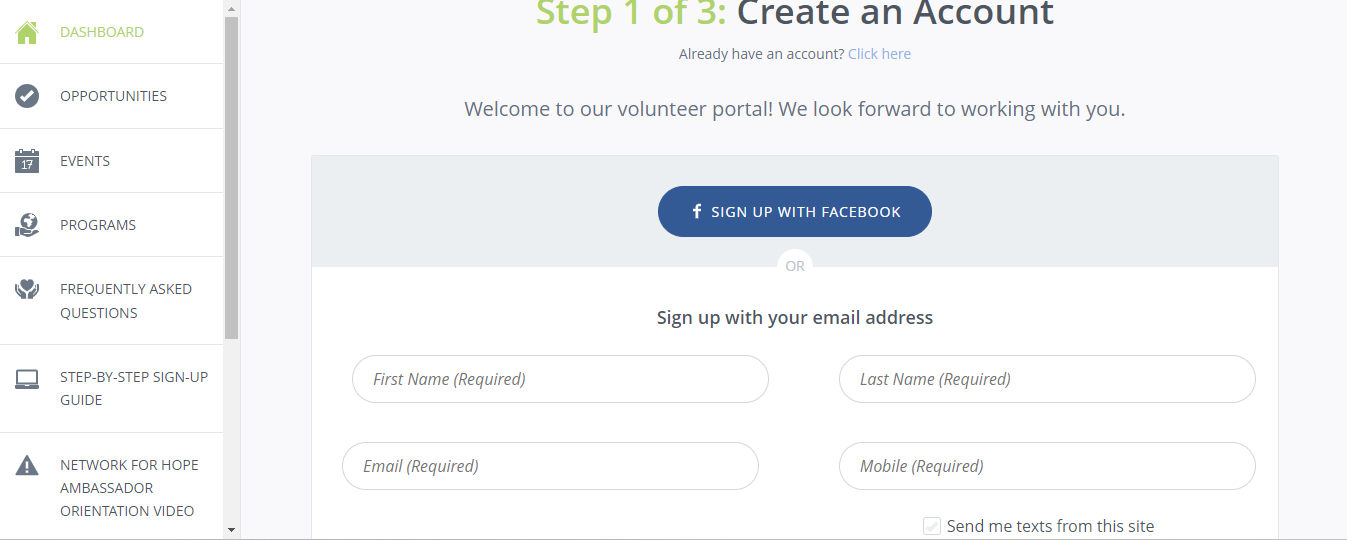
Task: Focus the Email input field
Action: coord(550,466)
